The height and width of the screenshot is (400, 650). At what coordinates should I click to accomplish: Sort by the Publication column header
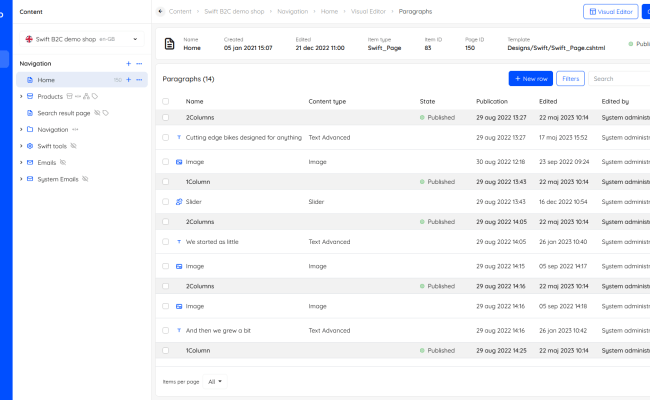[492, 101]
